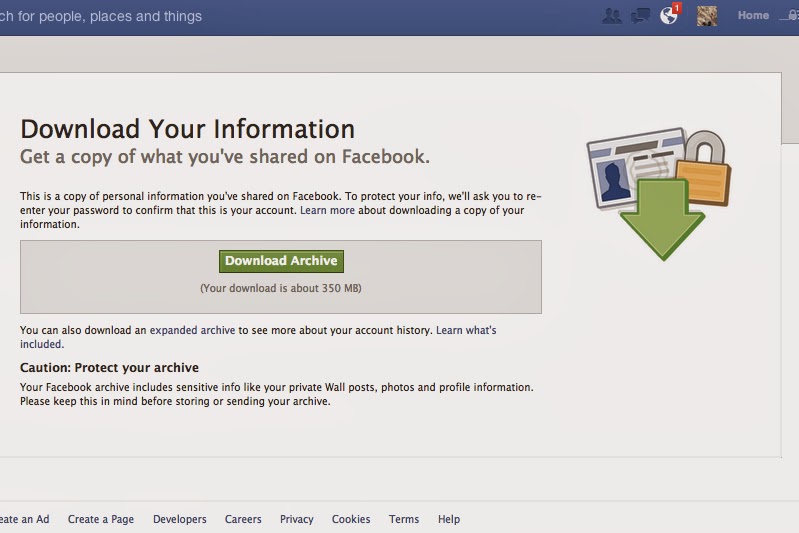Click the Download Archive button
Image resolution: width=799 pixels, height=533 pixels.
coord(281,261)
